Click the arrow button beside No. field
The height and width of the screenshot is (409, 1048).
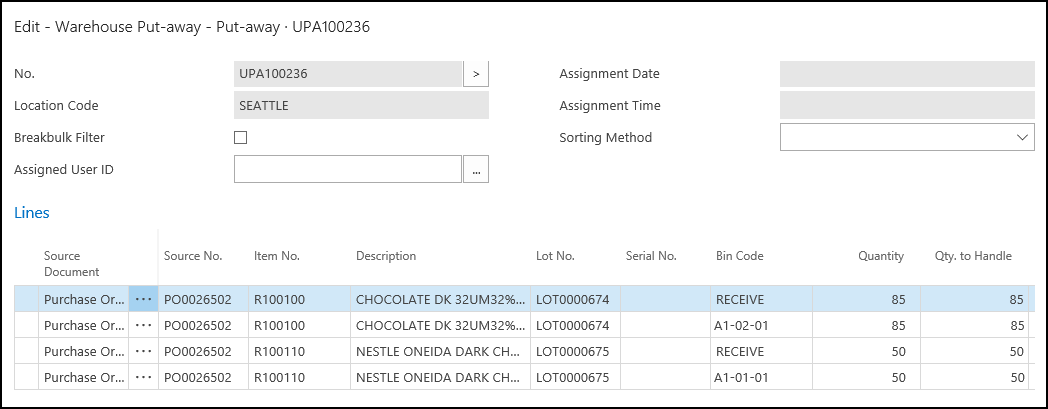(476, 74)
